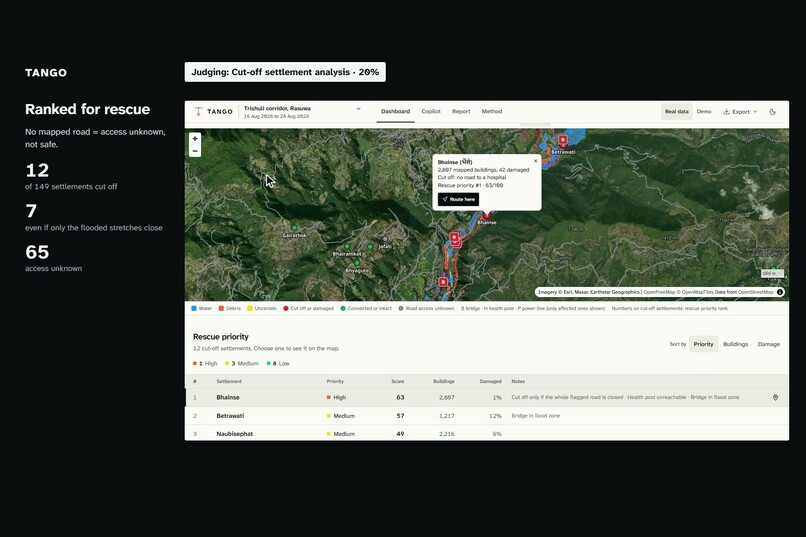Screen dimensions: 806x537
Task: Select the Naubisephat settlement row
Action: [487, 433]
